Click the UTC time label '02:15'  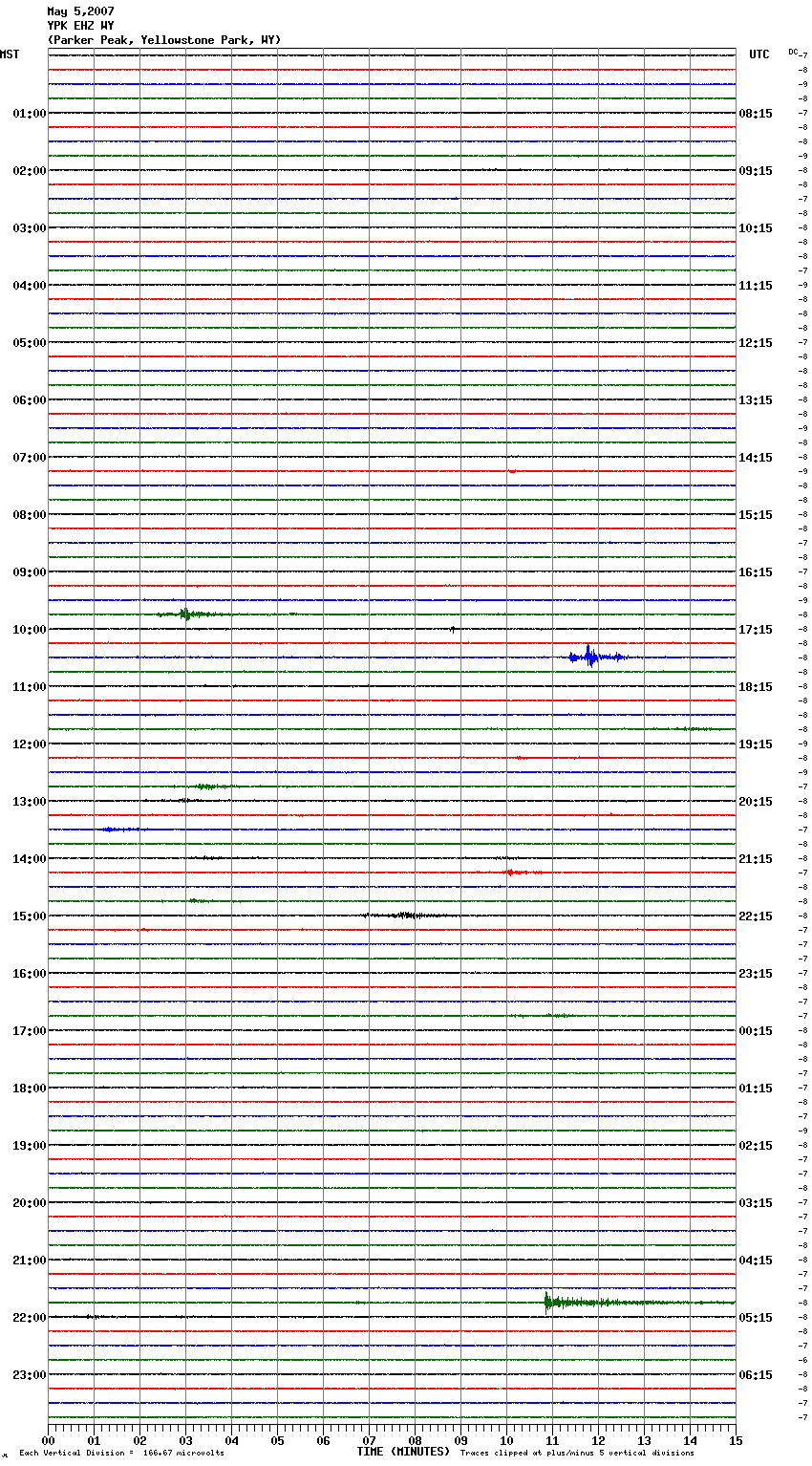756,1146
